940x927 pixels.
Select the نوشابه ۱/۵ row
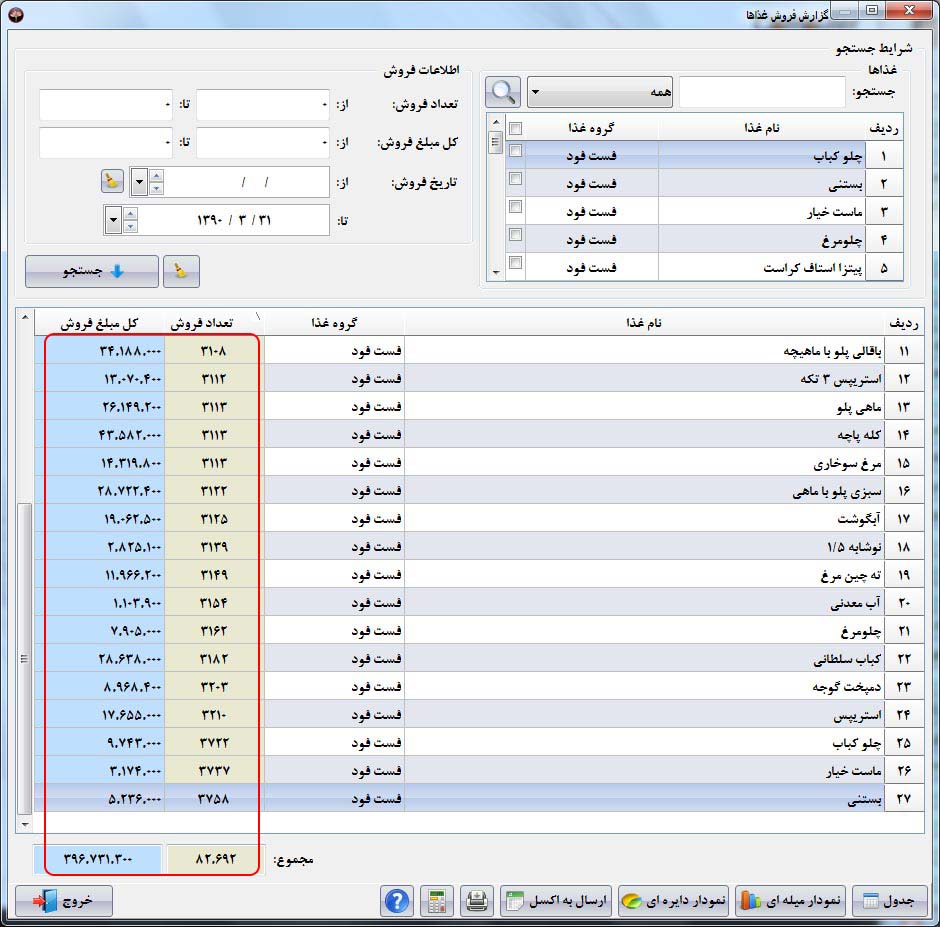479,547
